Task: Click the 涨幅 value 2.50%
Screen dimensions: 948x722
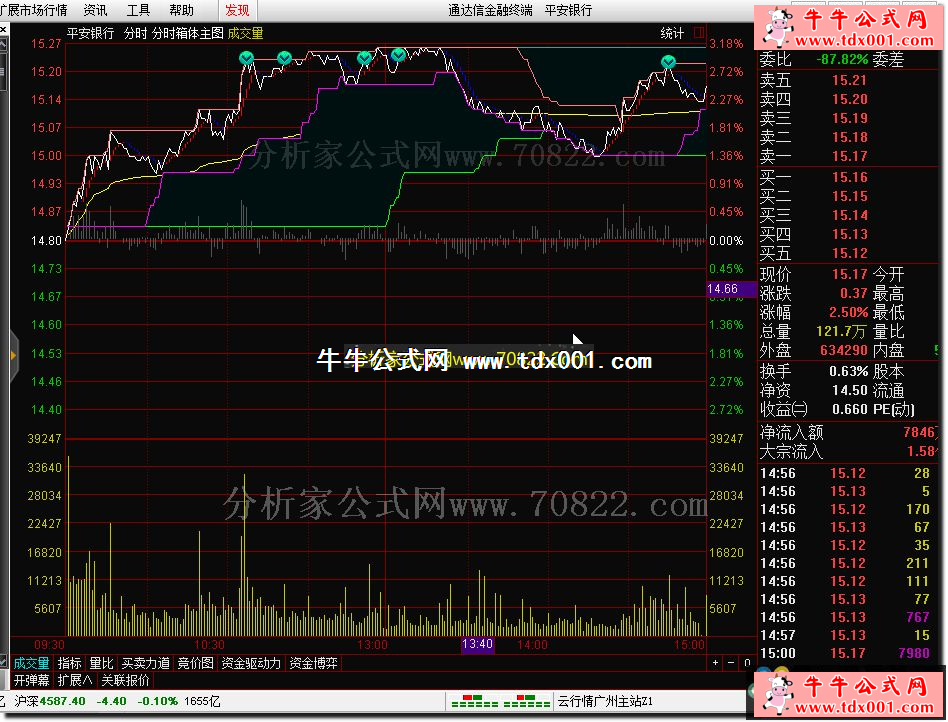Action: tap(848, 313)
